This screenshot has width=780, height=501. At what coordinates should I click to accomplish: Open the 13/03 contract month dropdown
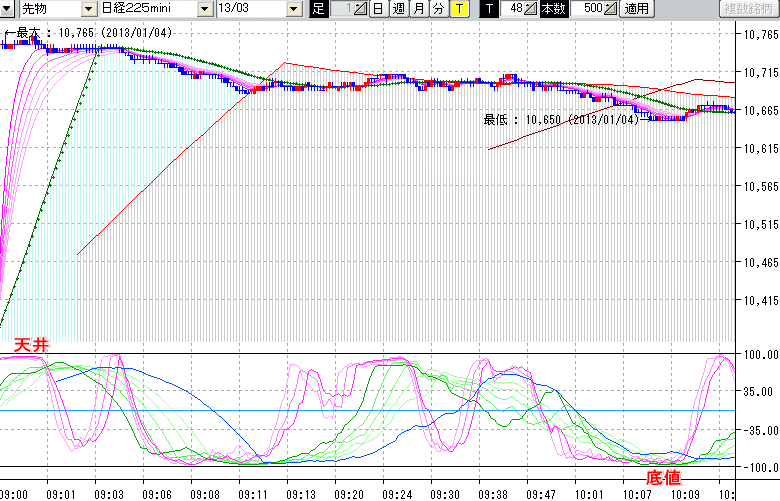tap(293, 9)
